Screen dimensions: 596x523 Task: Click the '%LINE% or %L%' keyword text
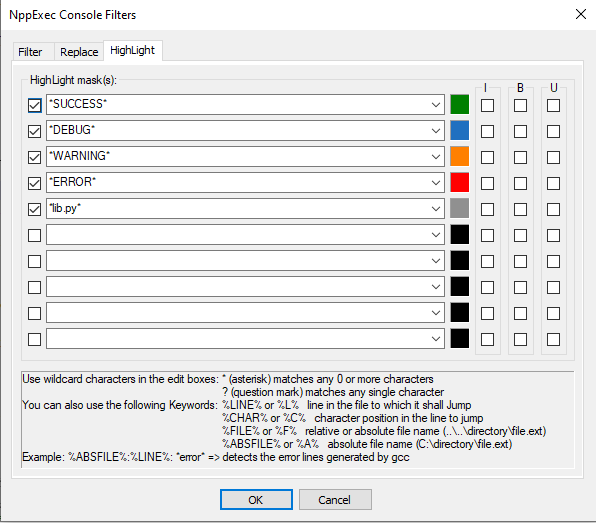click(x=260, y=405)
